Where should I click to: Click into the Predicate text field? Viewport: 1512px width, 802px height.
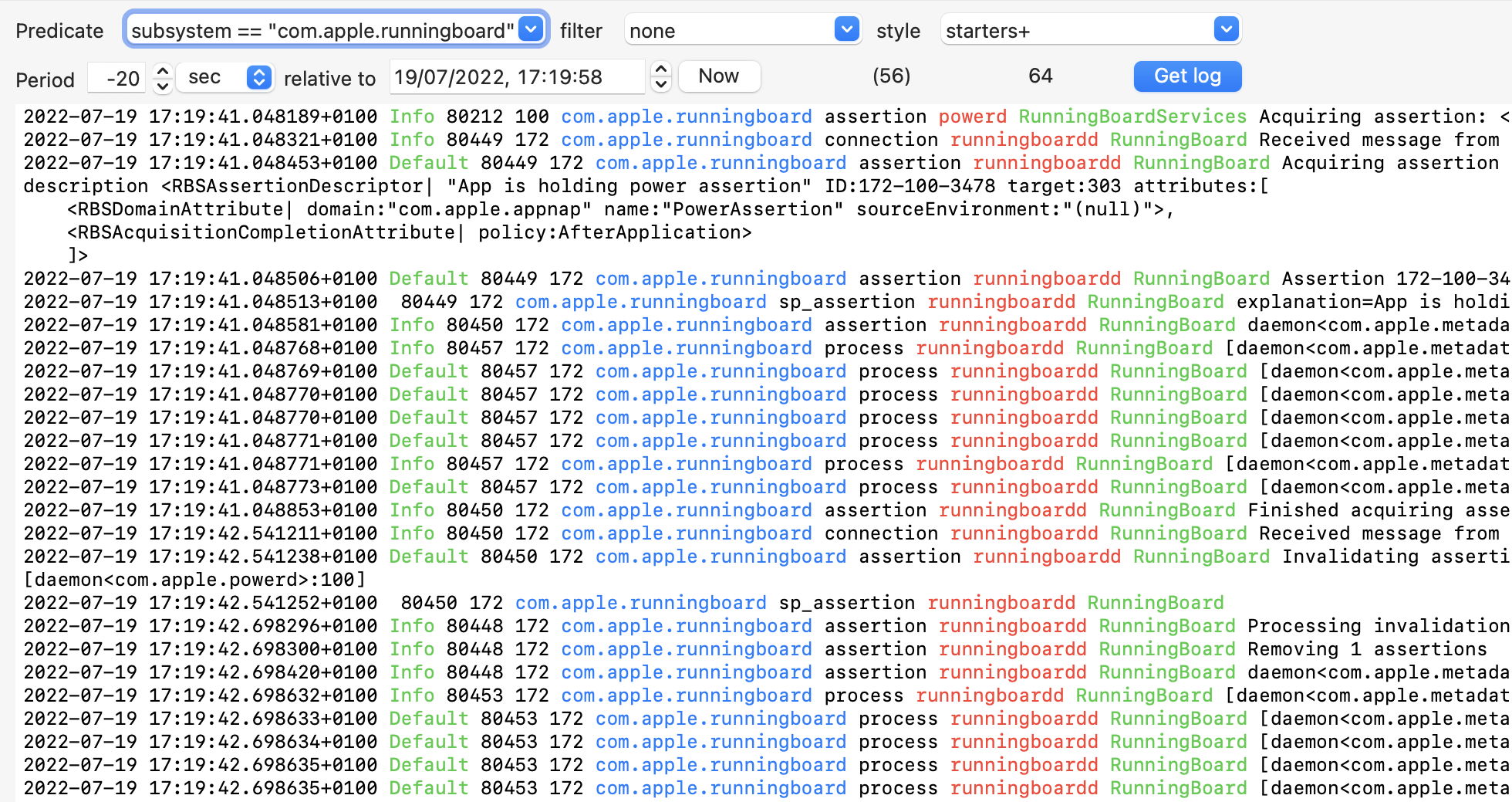(322, 31)
